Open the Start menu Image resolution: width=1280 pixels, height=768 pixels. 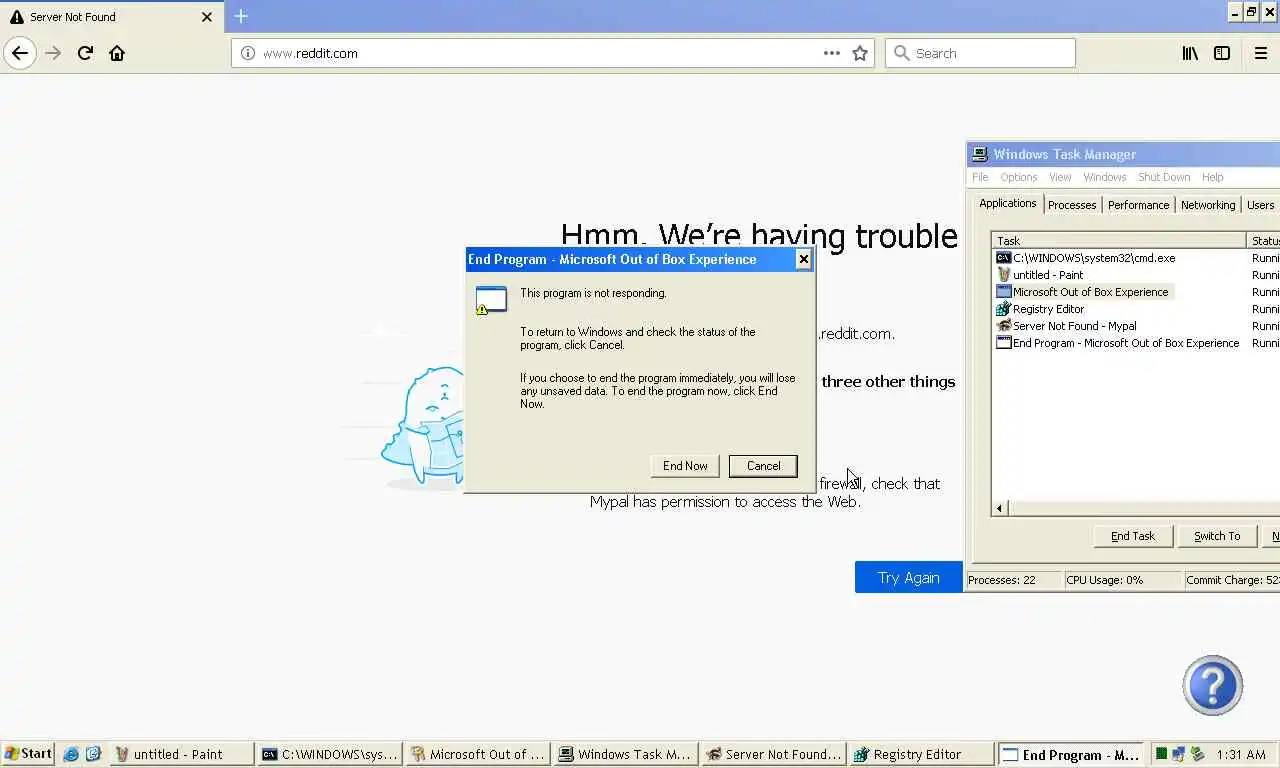coord(29,754)
